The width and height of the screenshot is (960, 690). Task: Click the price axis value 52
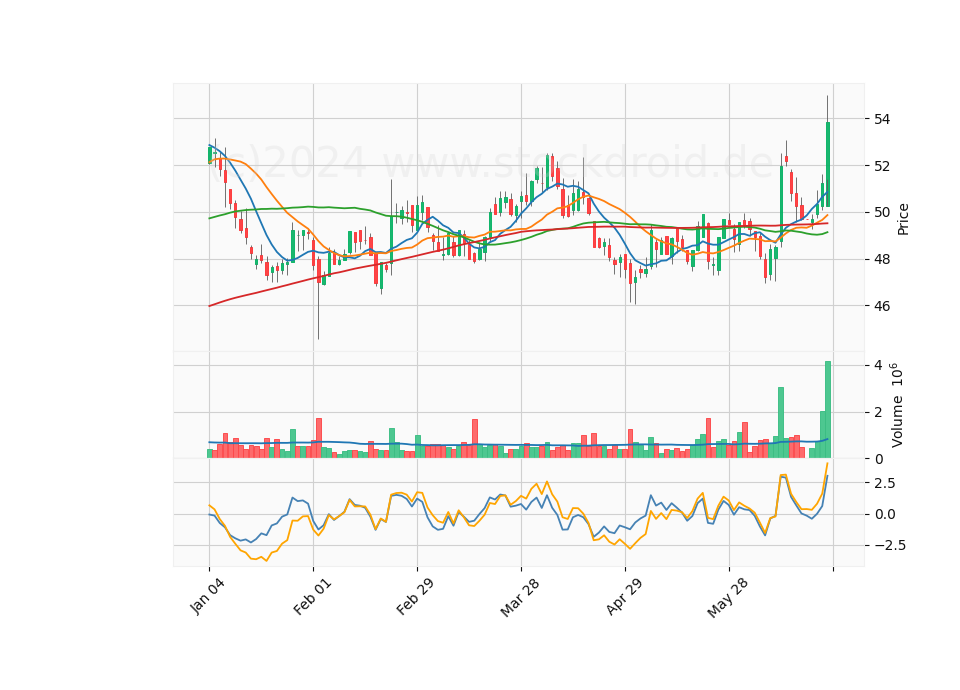[882, 166]
